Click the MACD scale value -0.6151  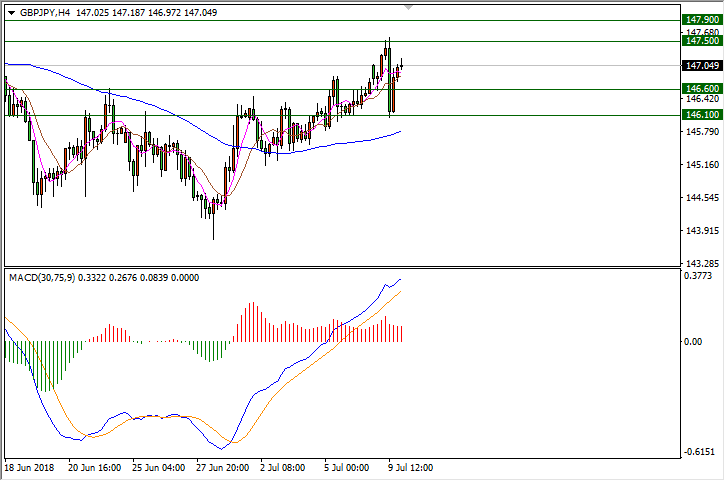click(x=699, y=452)
